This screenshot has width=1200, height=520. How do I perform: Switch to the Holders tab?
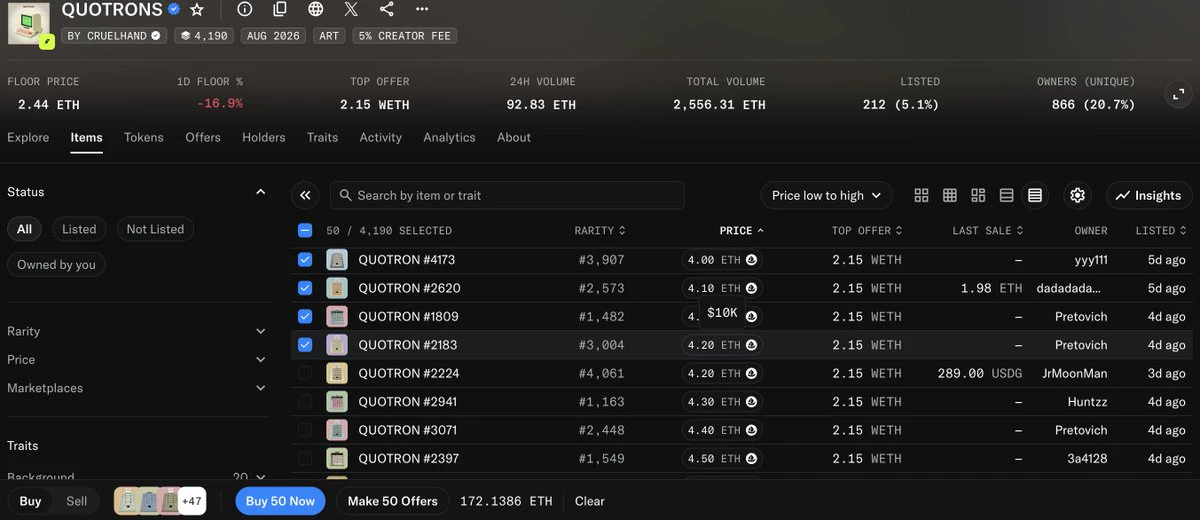264,137
